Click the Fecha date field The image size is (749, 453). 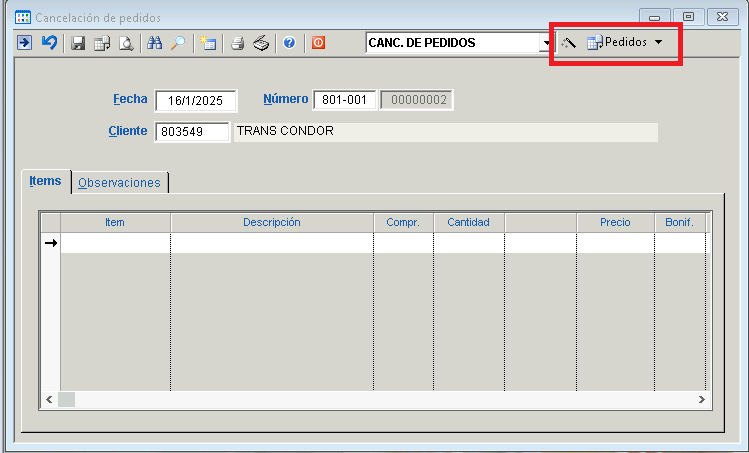(195, 100)
